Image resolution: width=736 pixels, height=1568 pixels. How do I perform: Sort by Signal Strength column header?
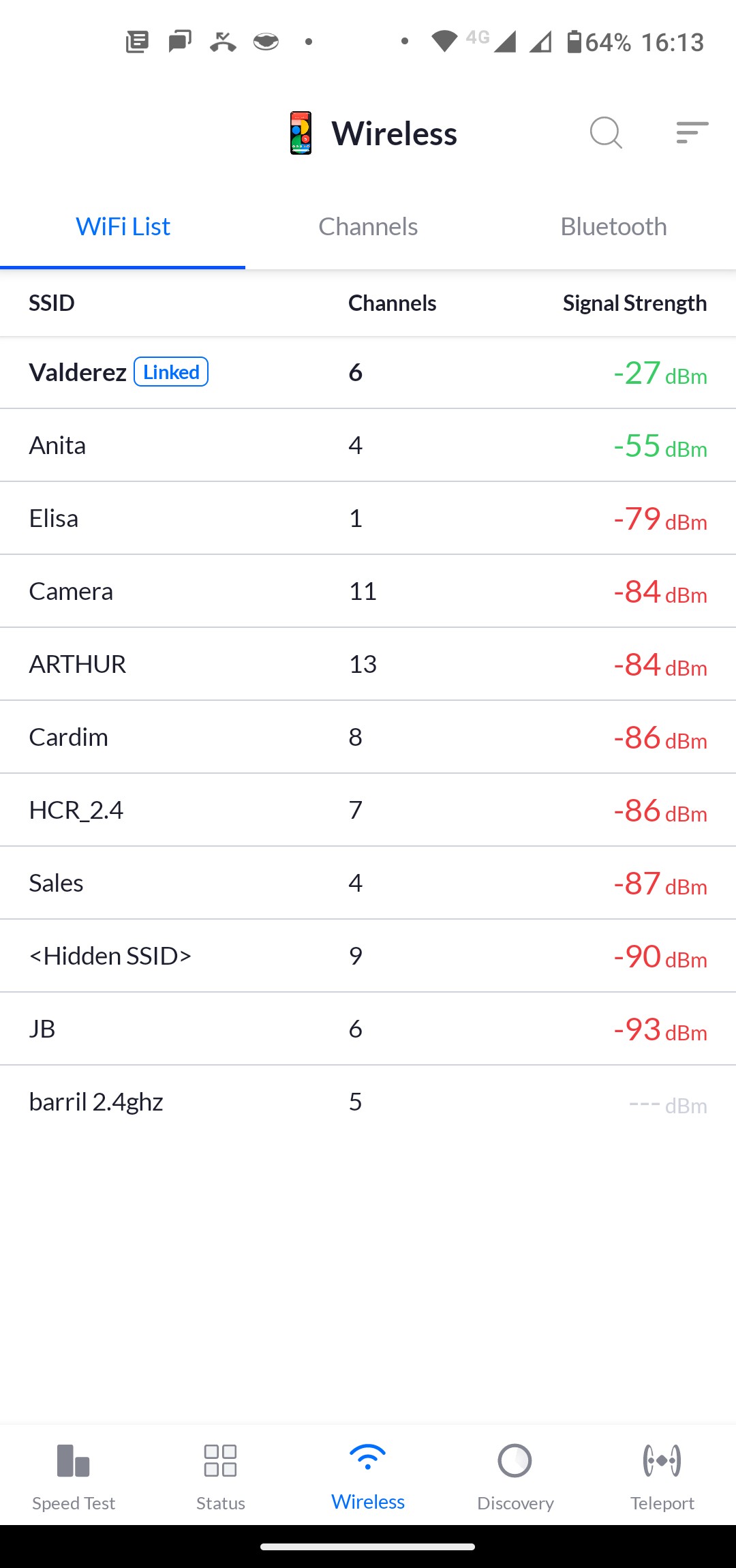pos(634,303)
